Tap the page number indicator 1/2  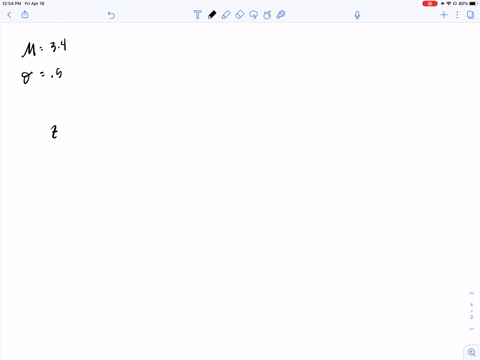(x=471, y=311)
